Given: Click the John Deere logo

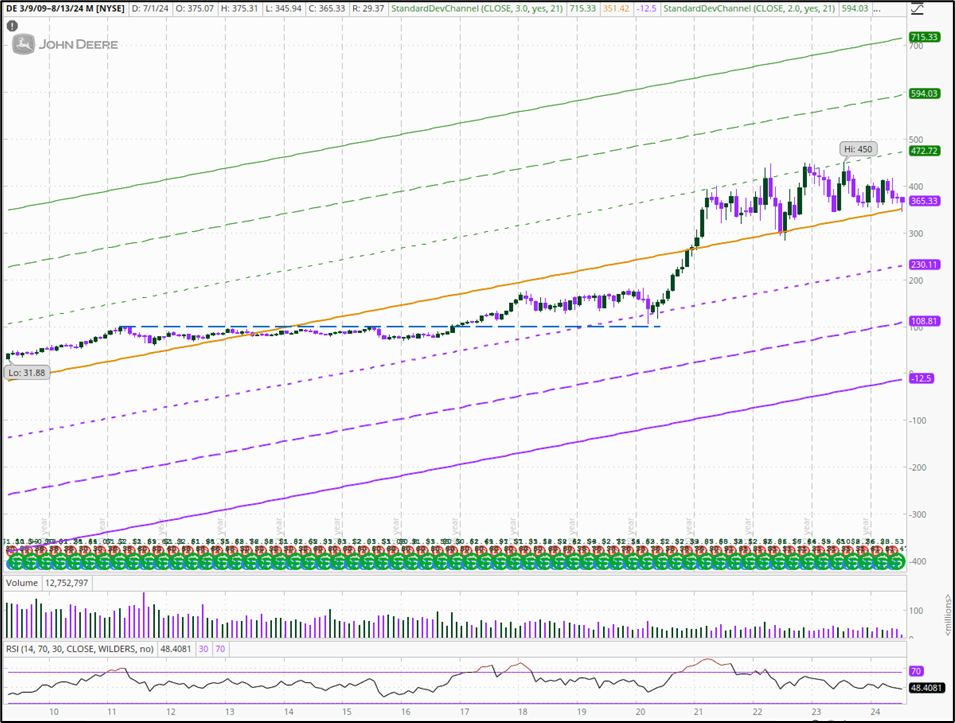Looking at the screenshot, I should click(x=65, y=44).
